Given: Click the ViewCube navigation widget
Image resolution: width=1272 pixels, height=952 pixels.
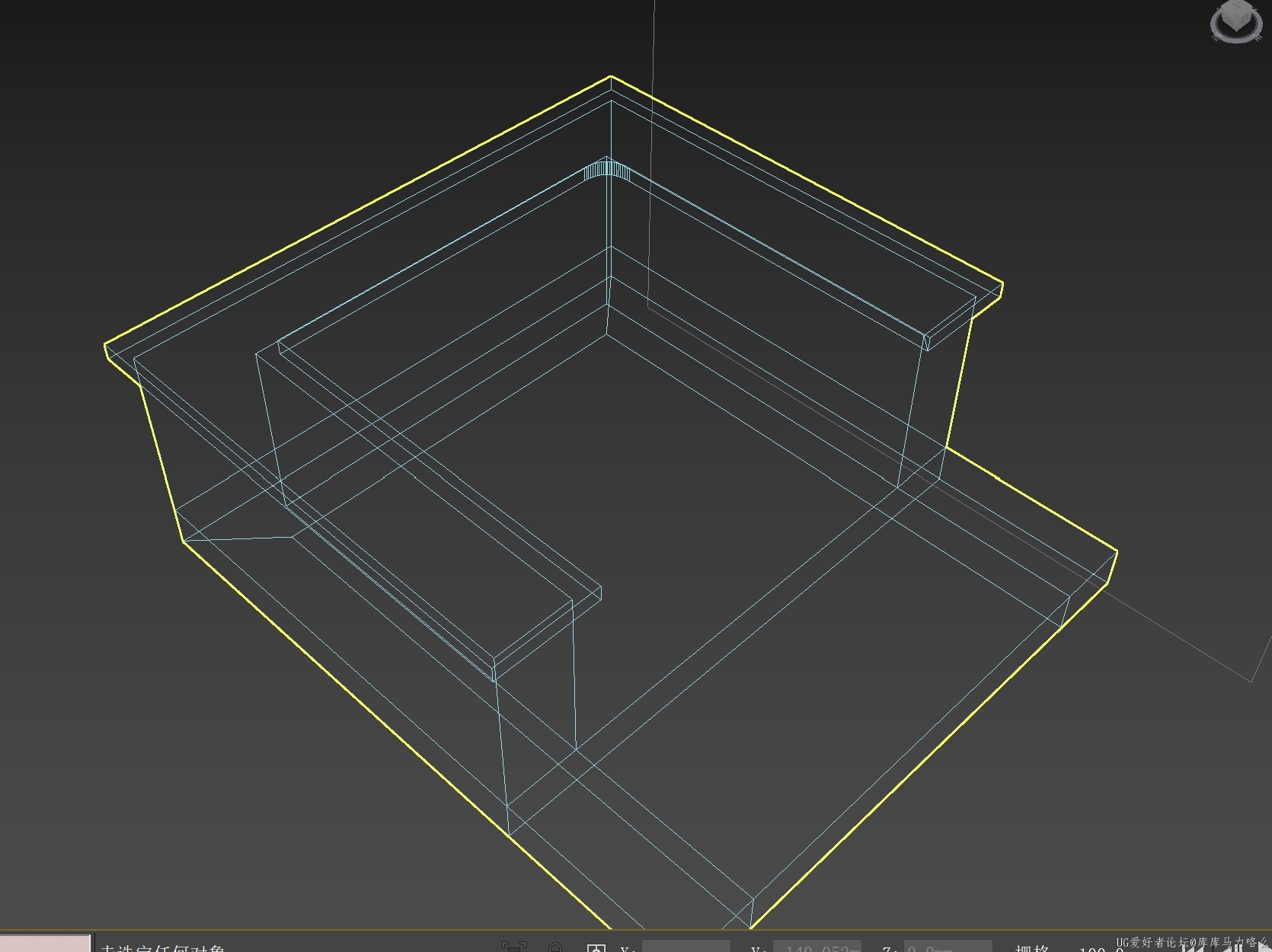Looking at the screenshot, I should tap(1236, 21).
